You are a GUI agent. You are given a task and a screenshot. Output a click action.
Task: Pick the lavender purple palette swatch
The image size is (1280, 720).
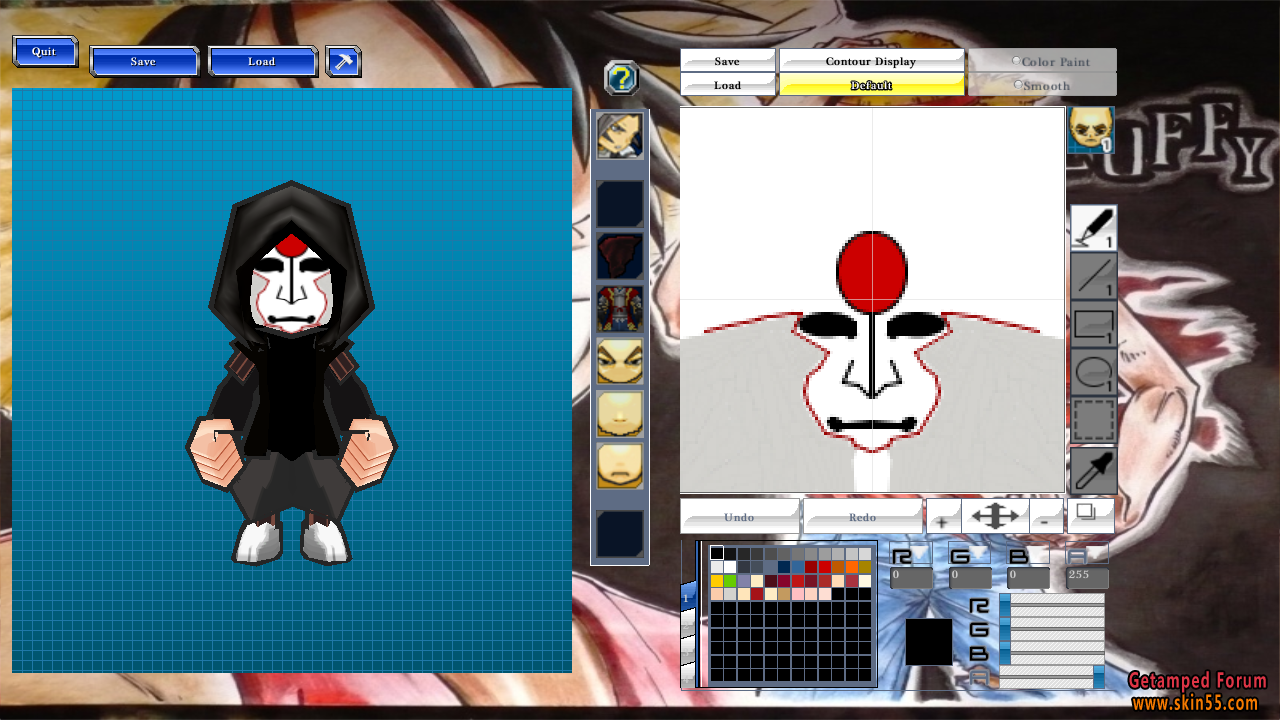pos(744,581)
